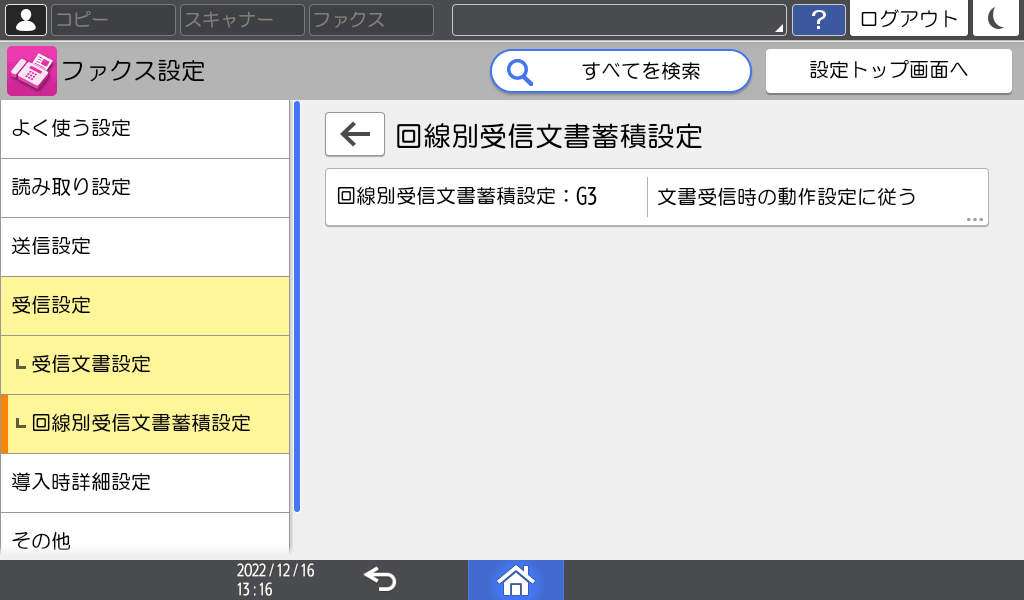Open the help icon with question mark
The height and width of the screenshot is (600, 1024).
pyautogui.click(x=818, y=19)
